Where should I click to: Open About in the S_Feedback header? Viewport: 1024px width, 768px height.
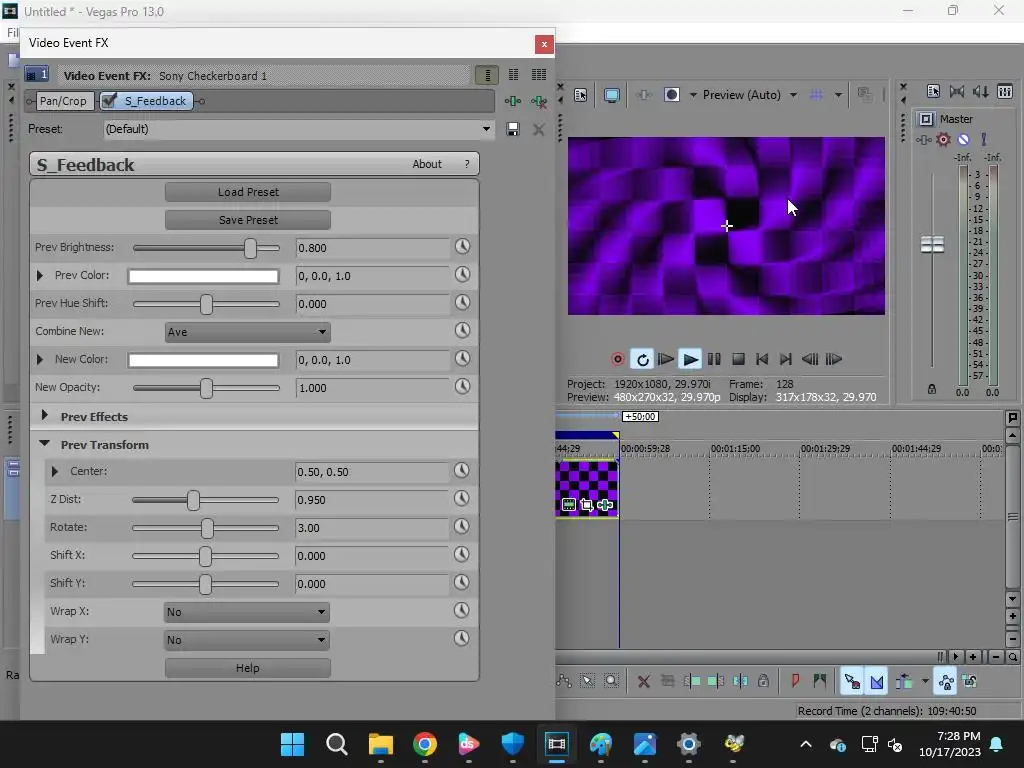coord(426,164)
